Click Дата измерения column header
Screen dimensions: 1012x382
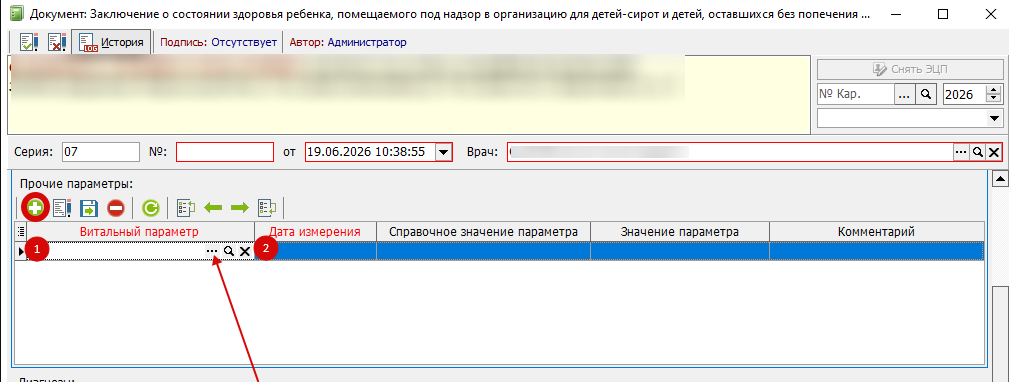(x=315, y=232)
